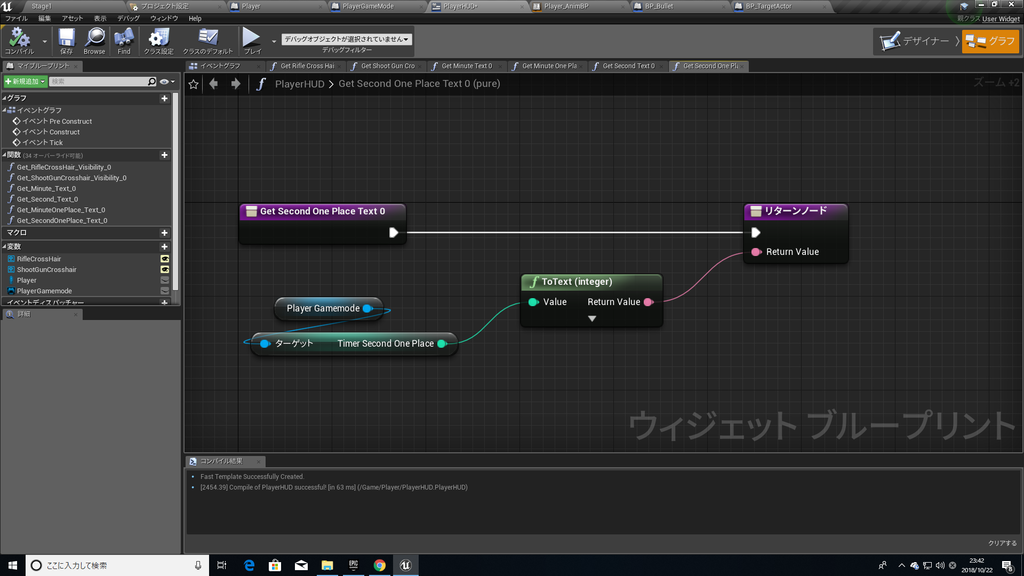Open Chrome from the taskbar
Viewport: 1024px width, 576px height.
tap(379, 565)
